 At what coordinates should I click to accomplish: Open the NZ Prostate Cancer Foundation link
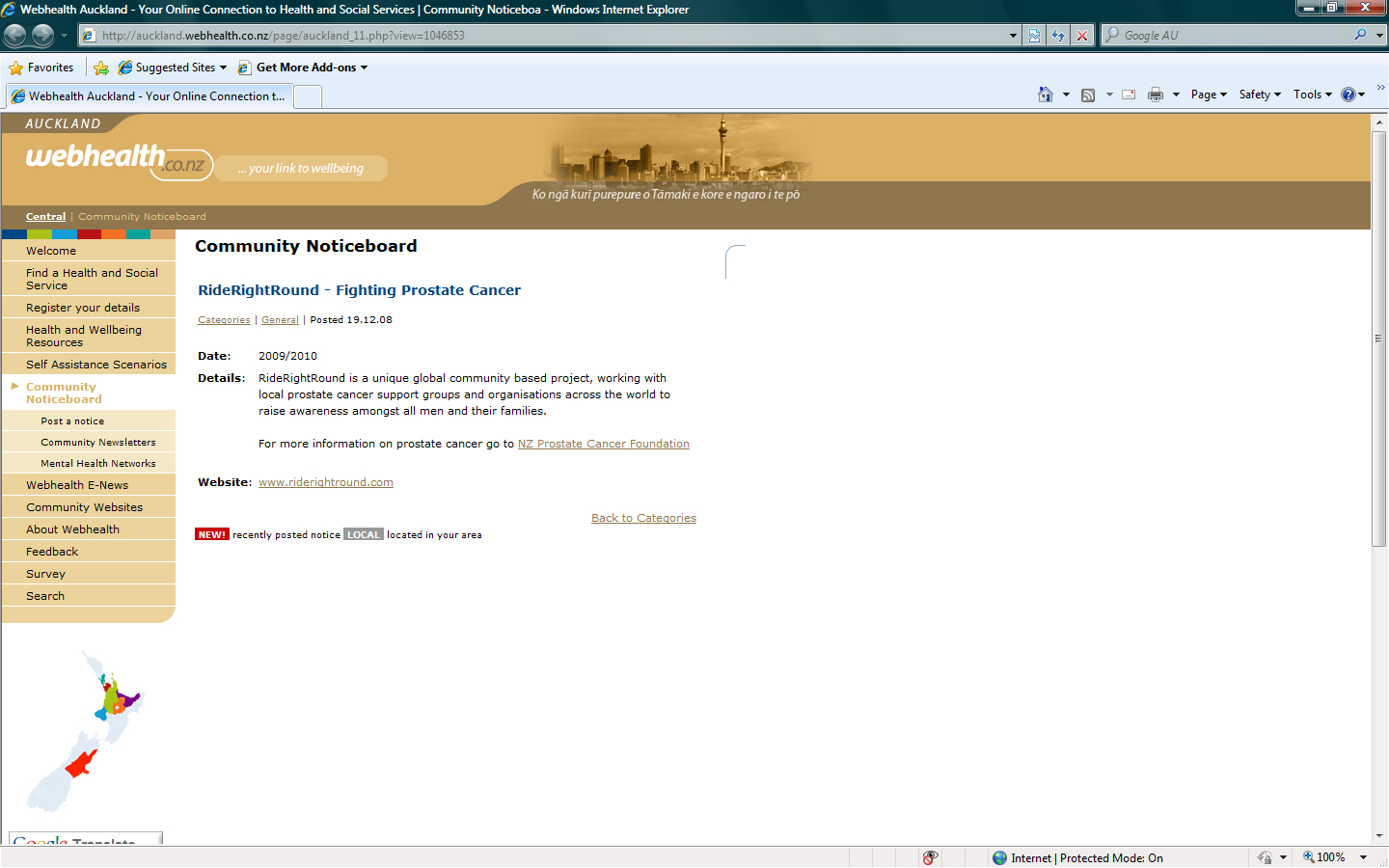pos(604,444)
